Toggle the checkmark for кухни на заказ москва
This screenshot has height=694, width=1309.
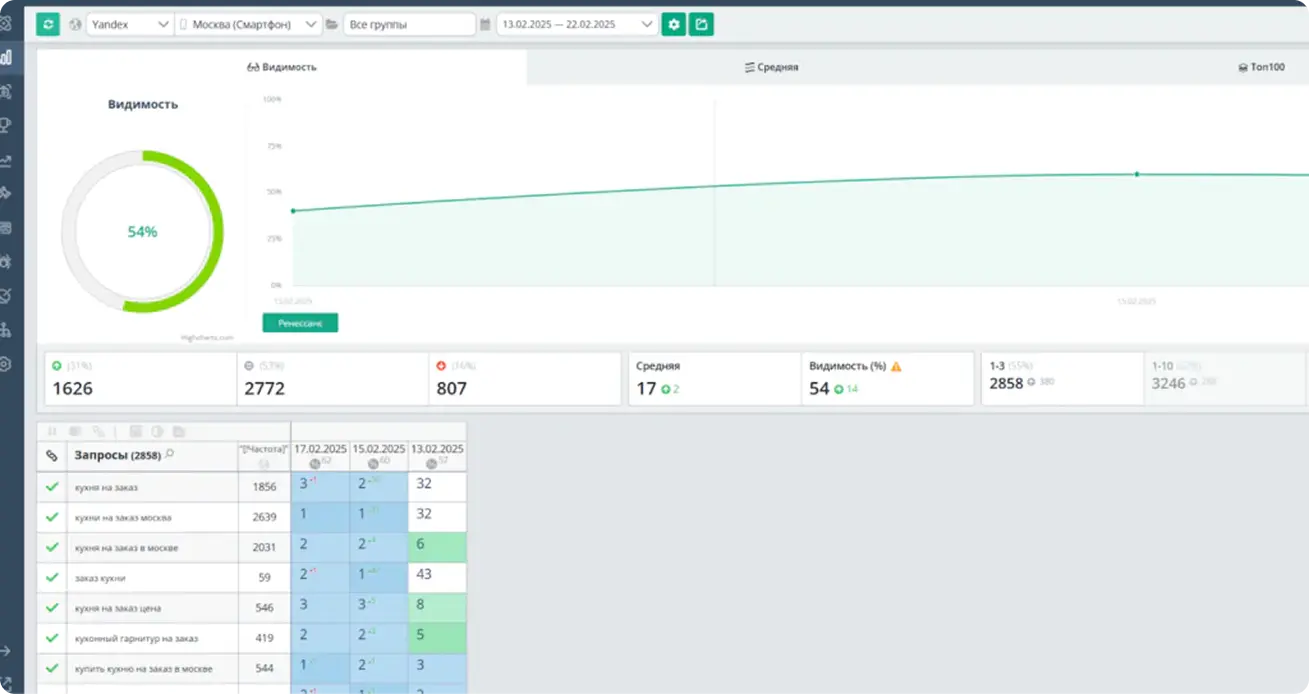click(52, 518)
